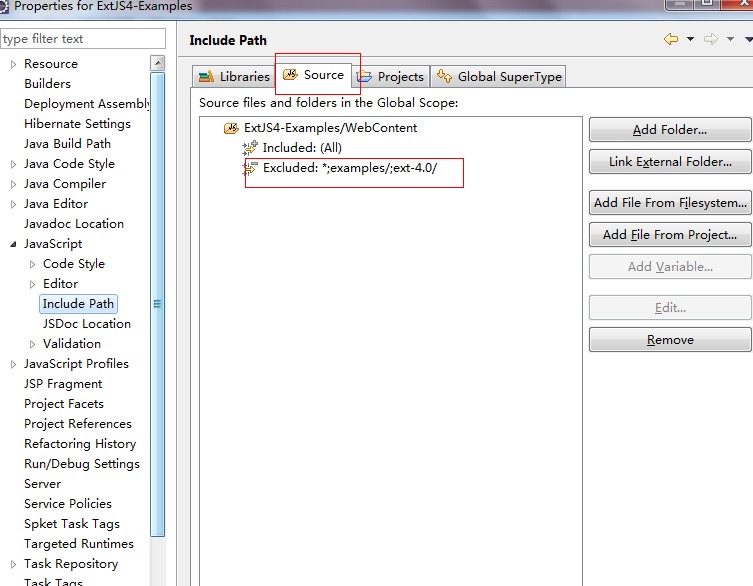The image size is (753, 586).
Task: Expand the Task Repository node
Action: tap(13, 564)
